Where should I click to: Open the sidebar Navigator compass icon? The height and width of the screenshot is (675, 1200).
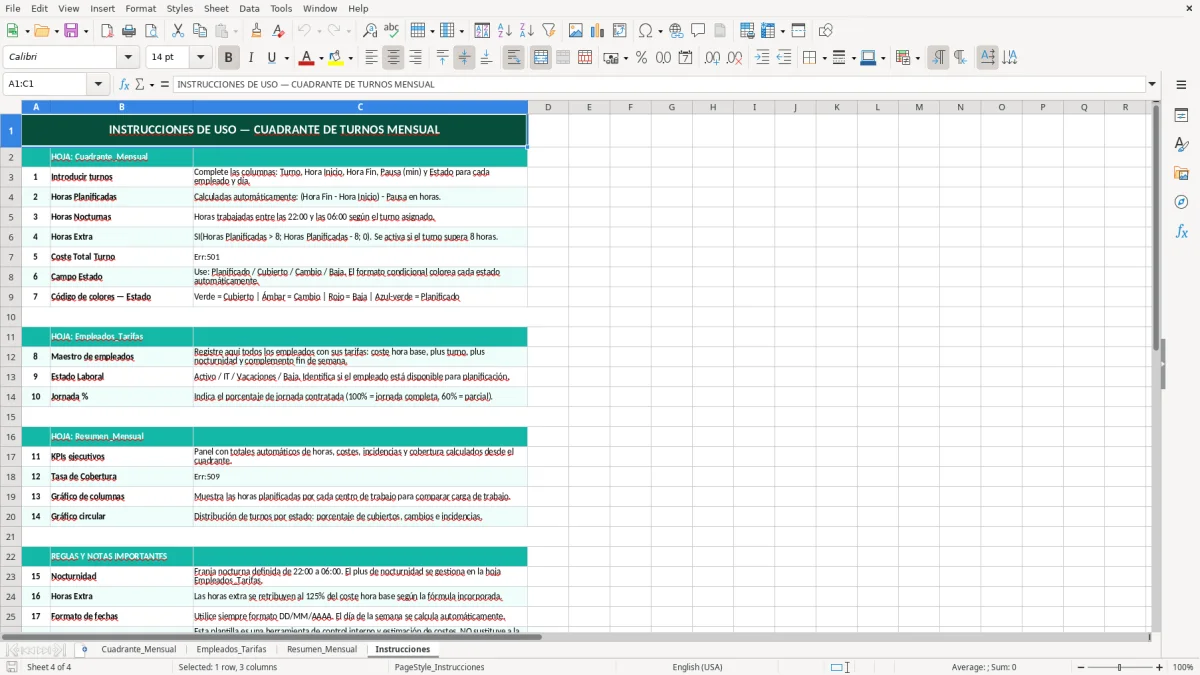[1181, 202]
